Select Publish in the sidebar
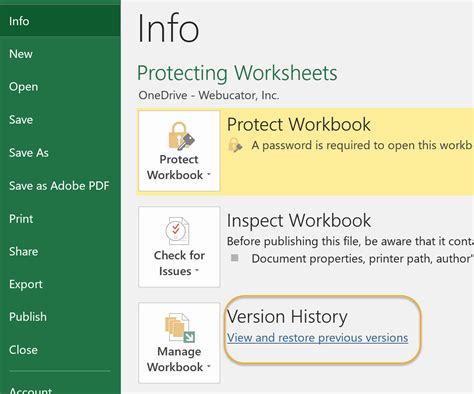This screenshot has width=474, height=394. (60, 317)
